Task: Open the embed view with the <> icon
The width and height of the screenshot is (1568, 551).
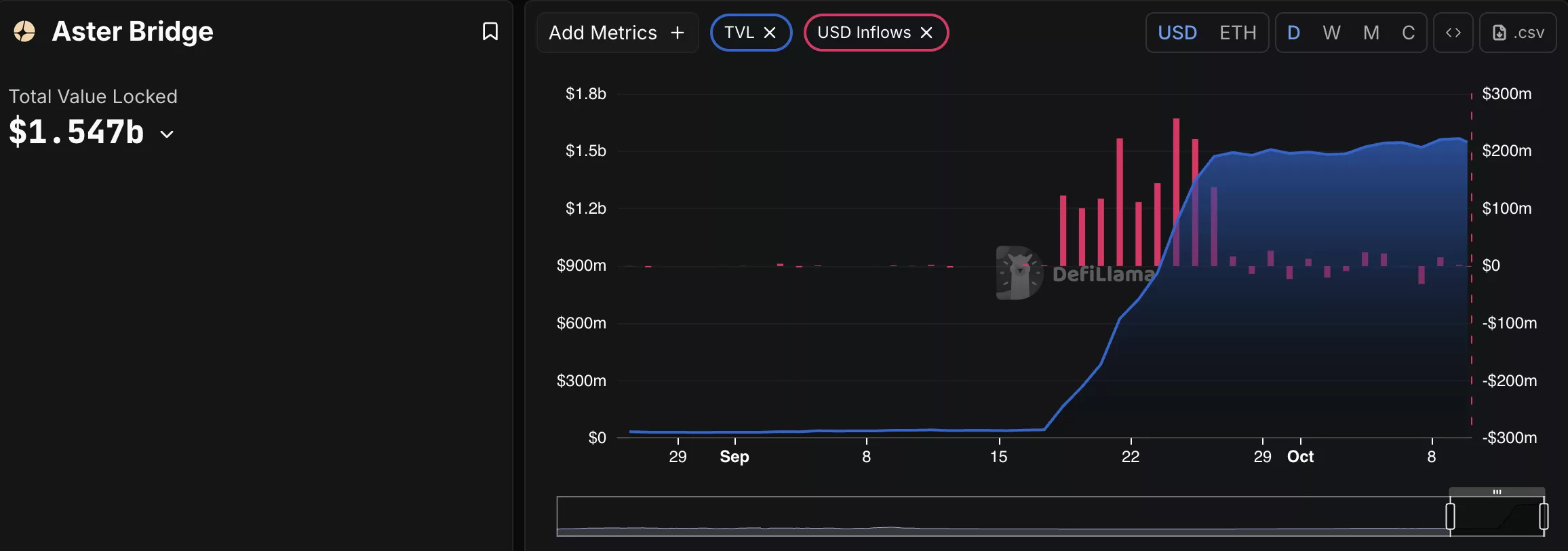Action: tap(1453, 32)
